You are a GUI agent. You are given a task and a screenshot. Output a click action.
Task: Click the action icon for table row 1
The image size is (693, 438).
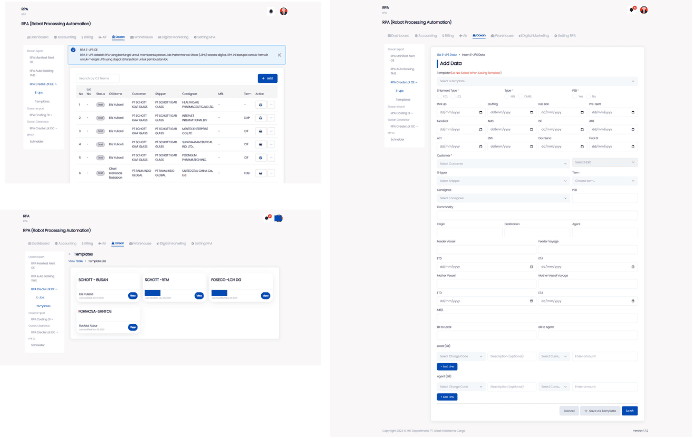click(x=261, y=105)
